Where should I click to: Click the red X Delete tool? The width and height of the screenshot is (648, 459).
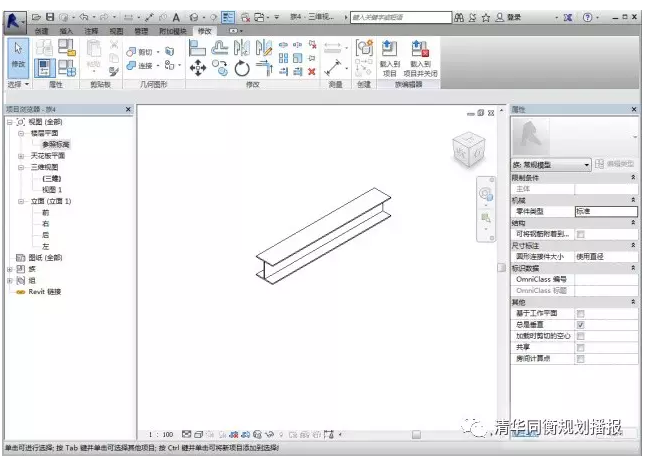coord(312,71)
